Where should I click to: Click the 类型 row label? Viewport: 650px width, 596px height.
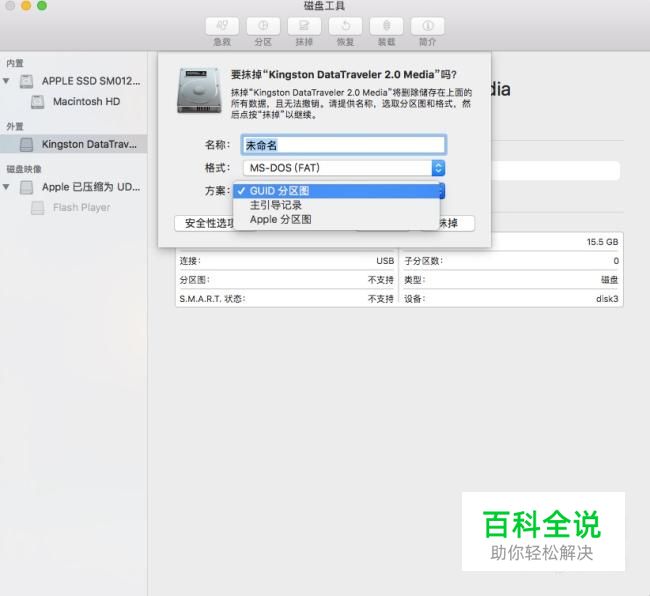click(415, 280)
